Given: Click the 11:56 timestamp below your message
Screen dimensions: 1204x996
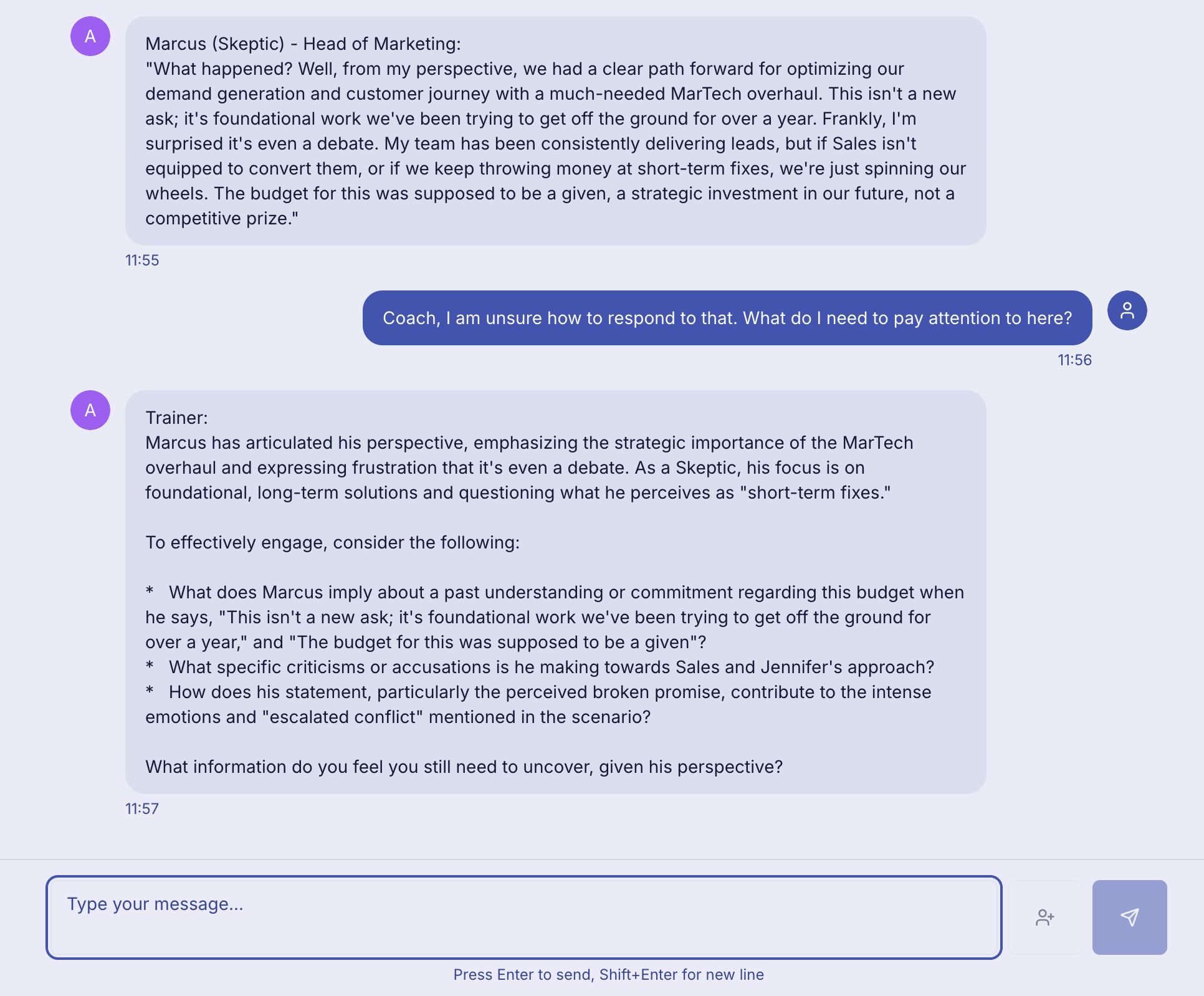Looking at the screenshot, I should click(x=1074, y=360).
